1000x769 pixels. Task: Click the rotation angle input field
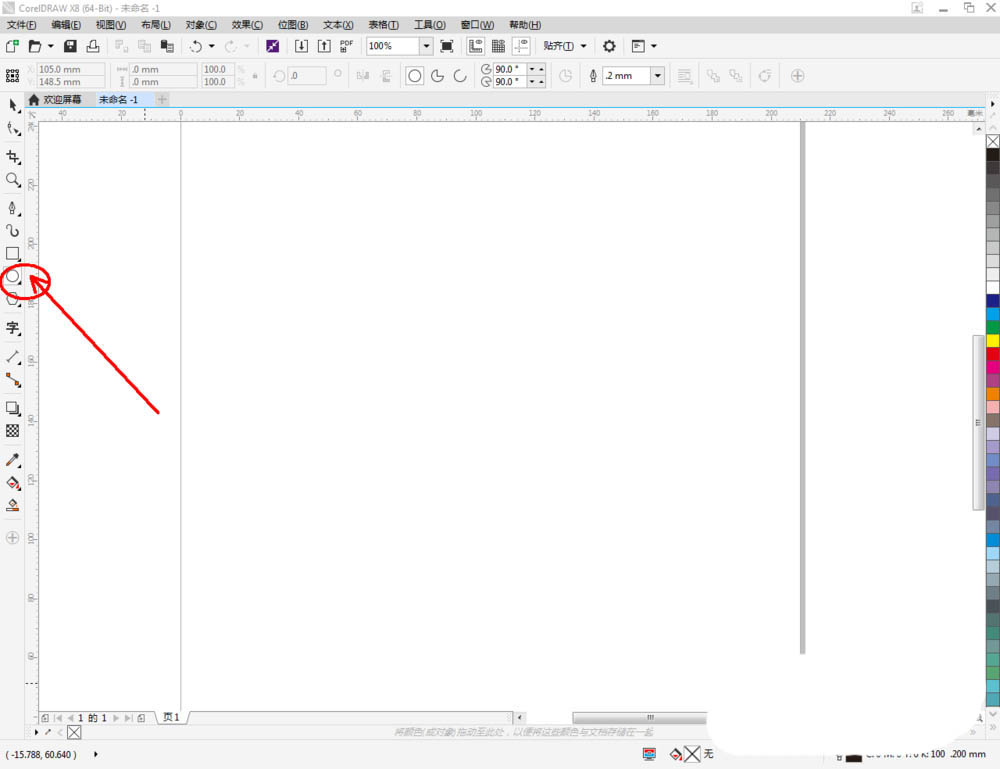[x=307, y=76]
